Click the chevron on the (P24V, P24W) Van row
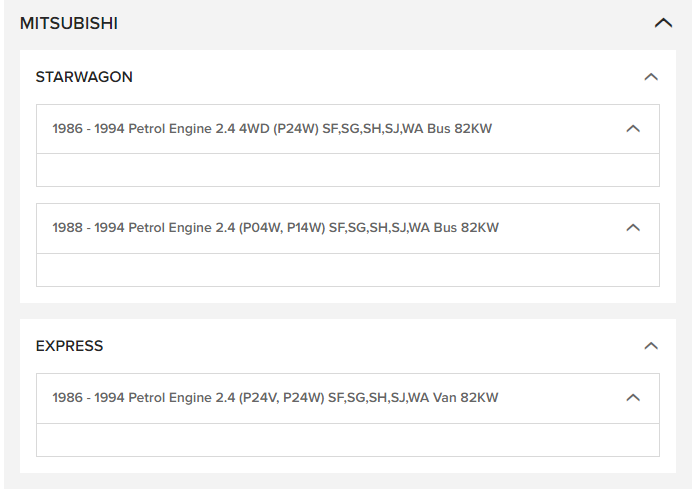The width and height of the screenshot is (694, 493). [x=632, y=398]
